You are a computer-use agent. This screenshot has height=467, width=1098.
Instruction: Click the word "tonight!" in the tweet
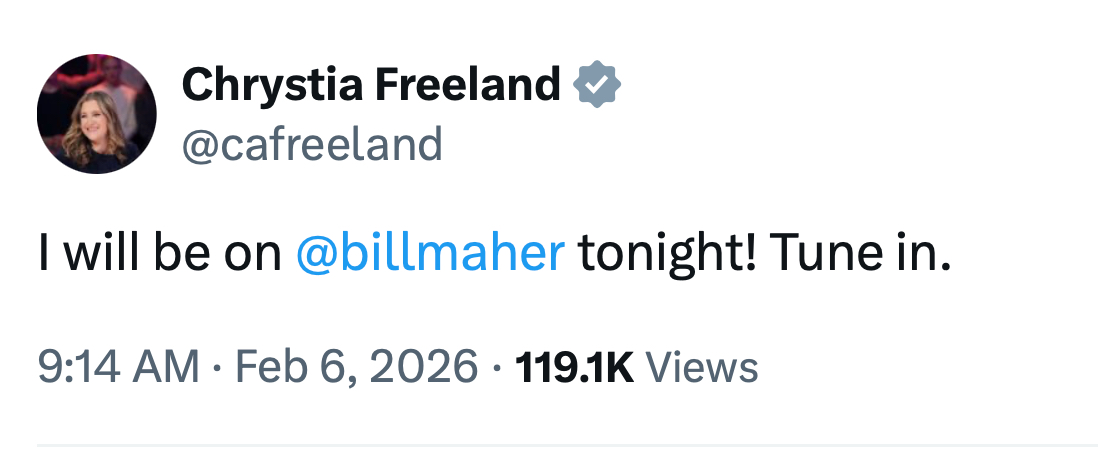tap(666, 254)
